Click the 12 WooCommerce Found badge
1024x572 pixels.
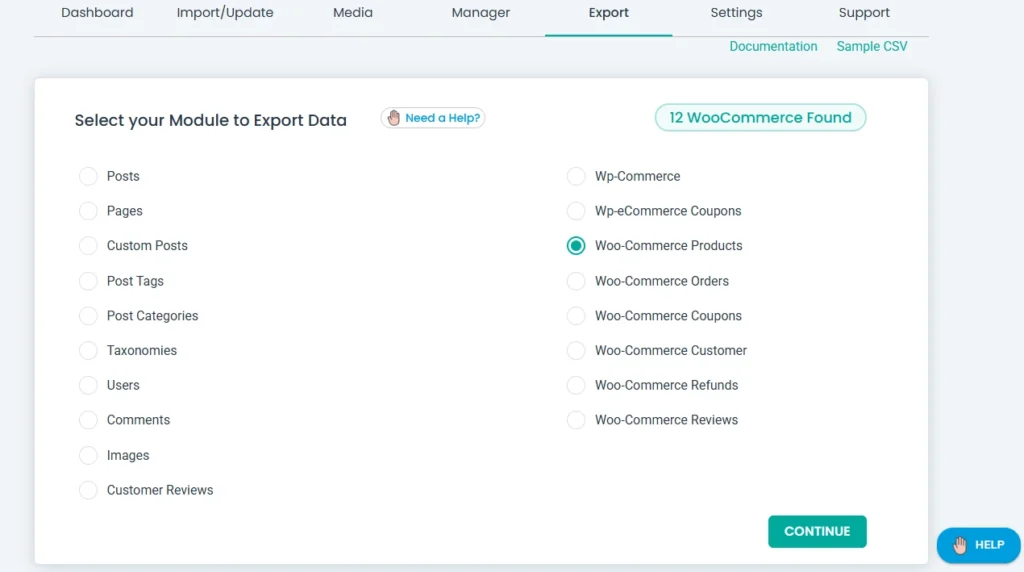coord(760,118)
